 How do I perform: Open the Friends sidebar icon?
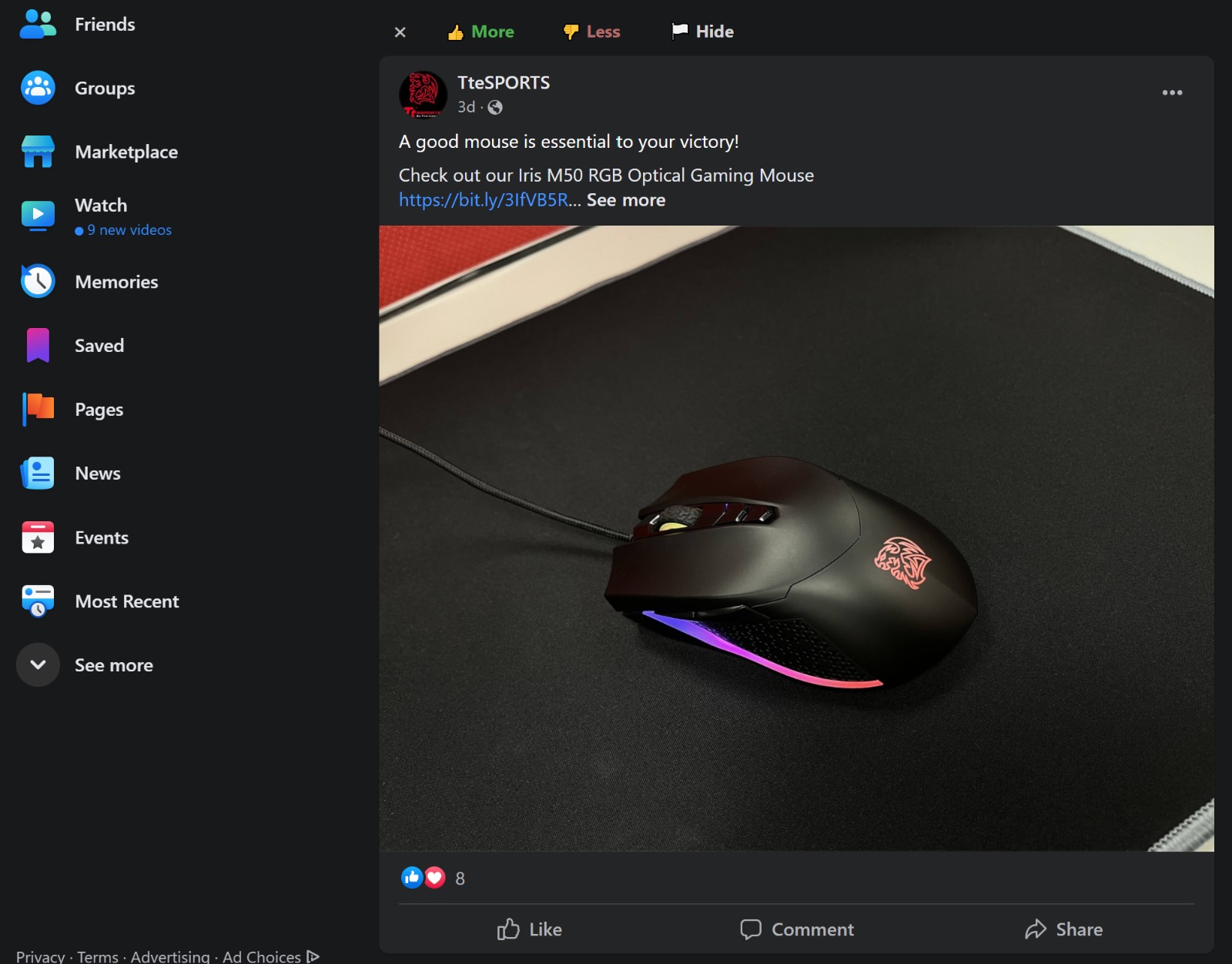[x=38, y=24]
